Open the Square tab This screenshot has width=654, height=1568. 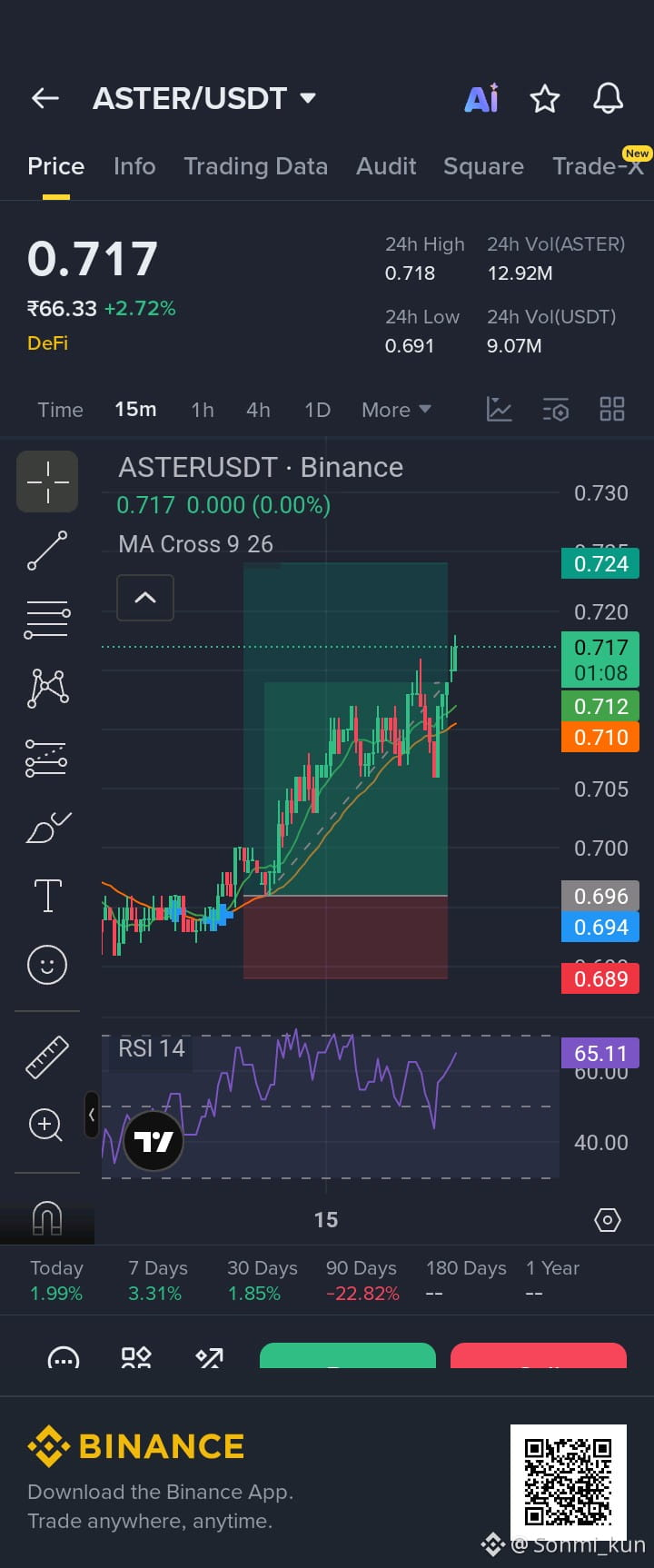coord(483,166)
